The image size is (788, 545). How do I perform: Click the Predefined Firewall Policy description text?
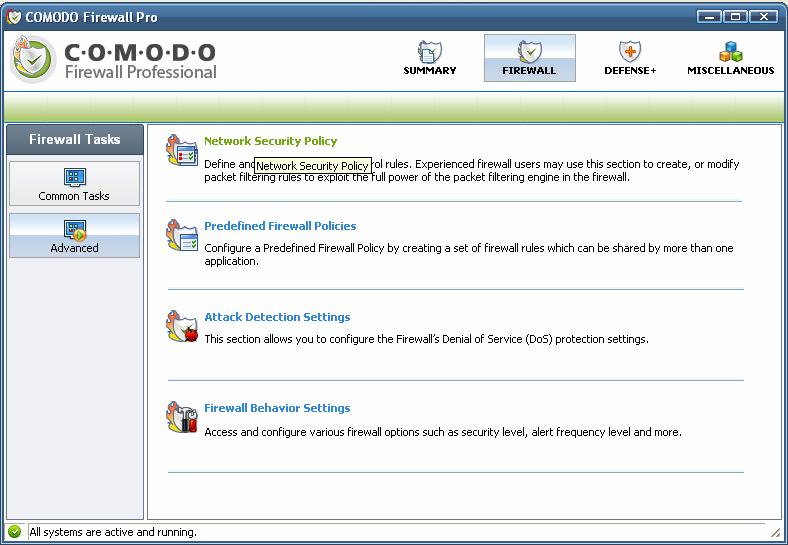pyautogui.click(x=468, y=254)
